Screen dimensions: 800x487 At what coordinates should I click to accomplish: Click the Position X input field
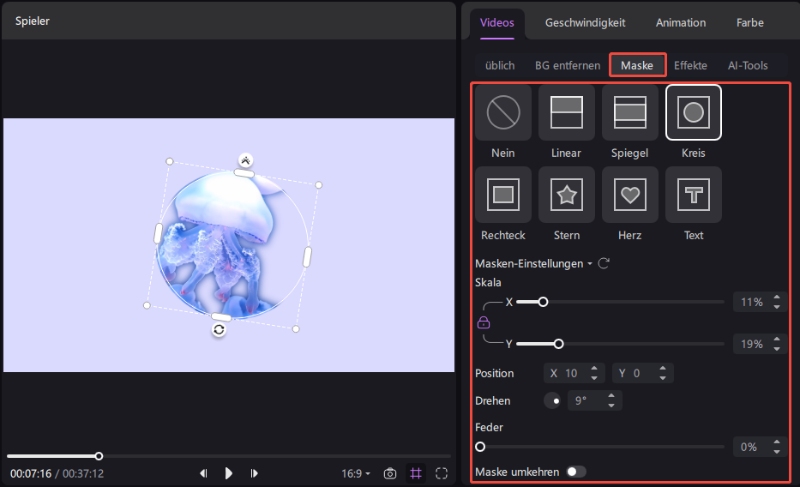[574, 373]
